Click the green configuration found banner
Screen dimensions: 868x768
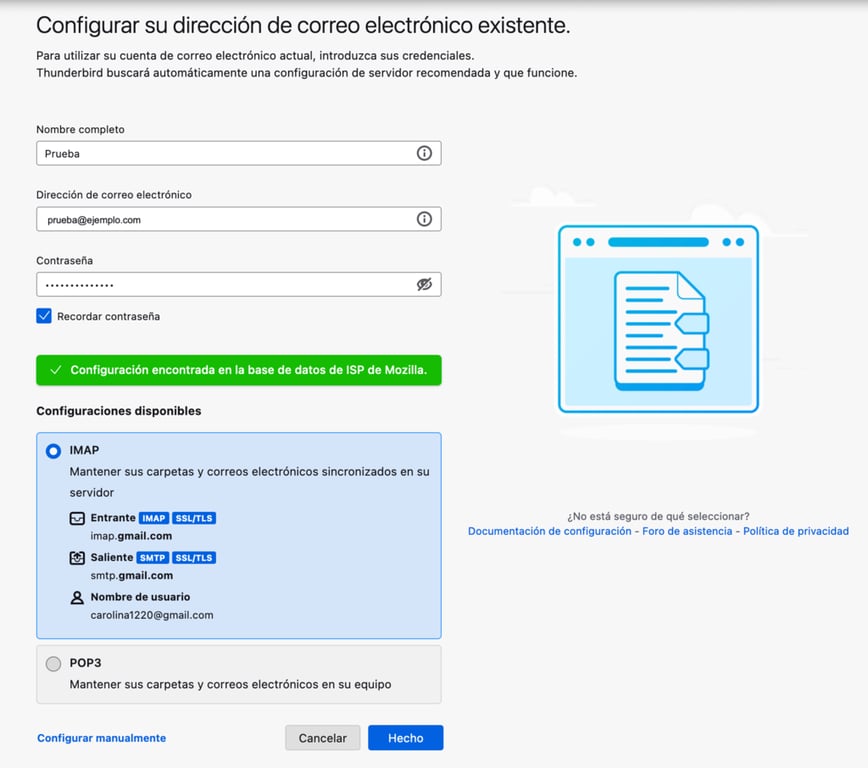239,370
